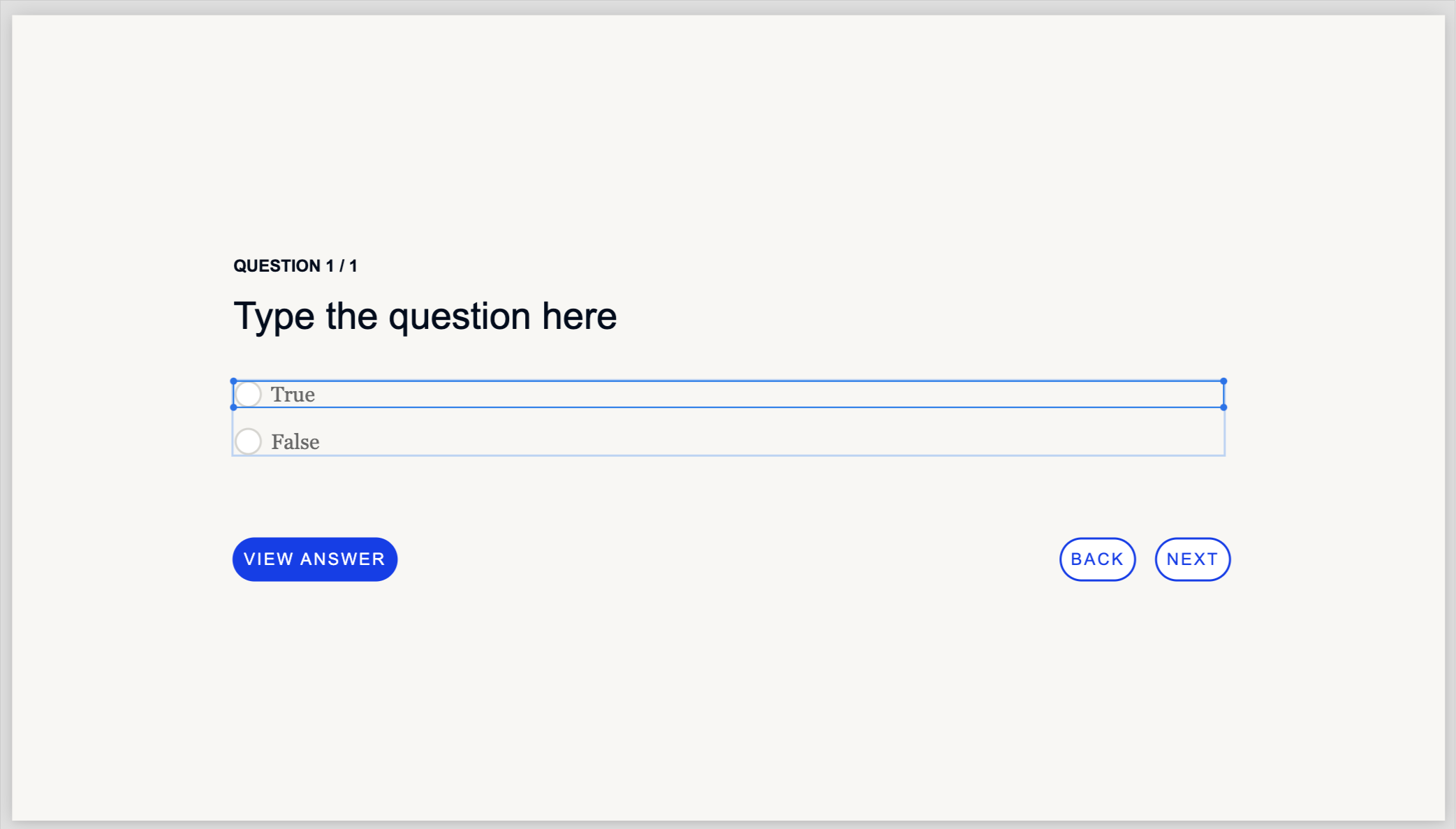
Task: Click the bottom-right handle of the selected row
Action: pyautogui.click(x=1223, y=406)
